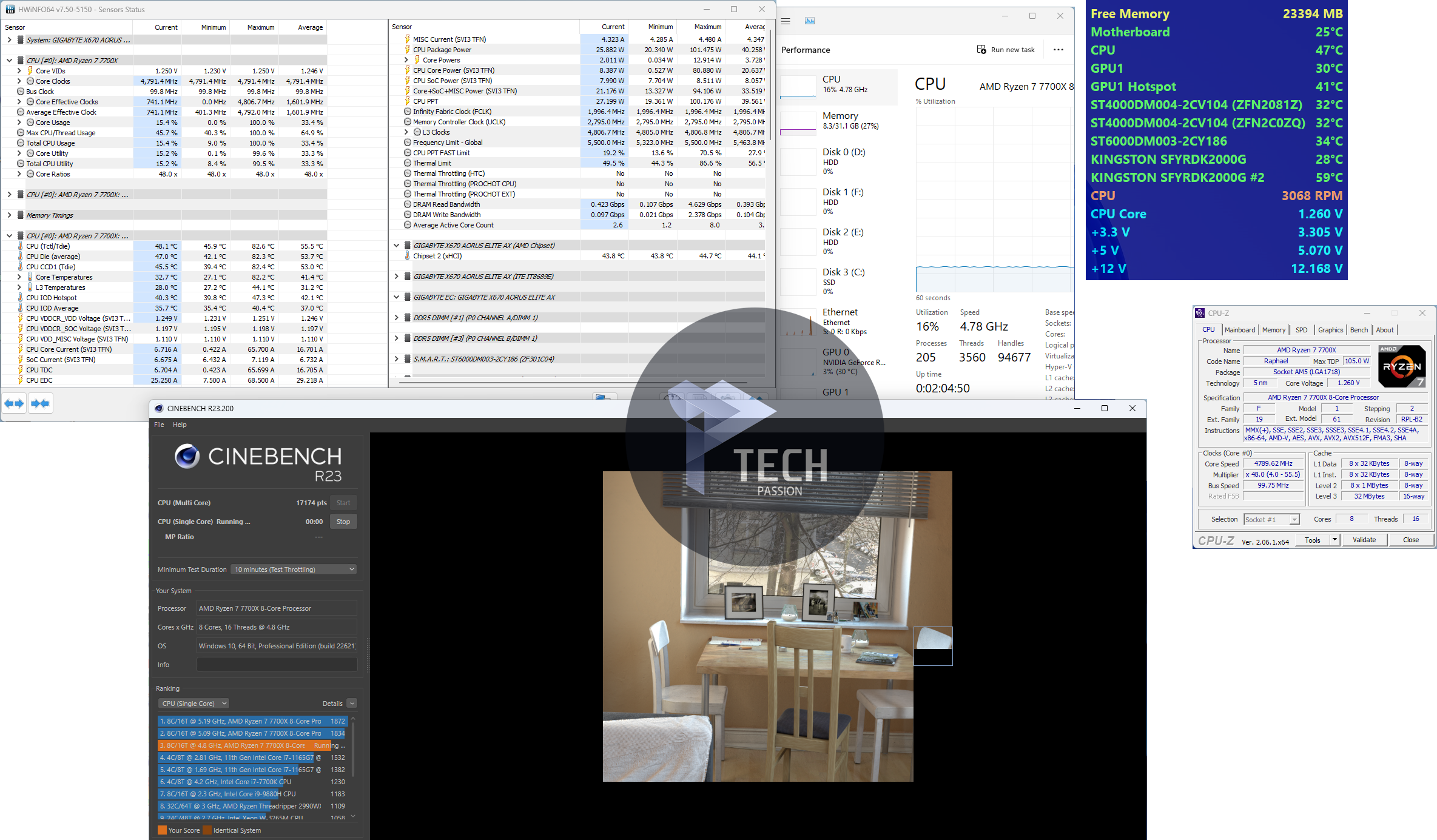The image size is (1437, 840).
Task: Open the CPU-Z Socket #1 selection dropdown
Action: point(1271,519)
